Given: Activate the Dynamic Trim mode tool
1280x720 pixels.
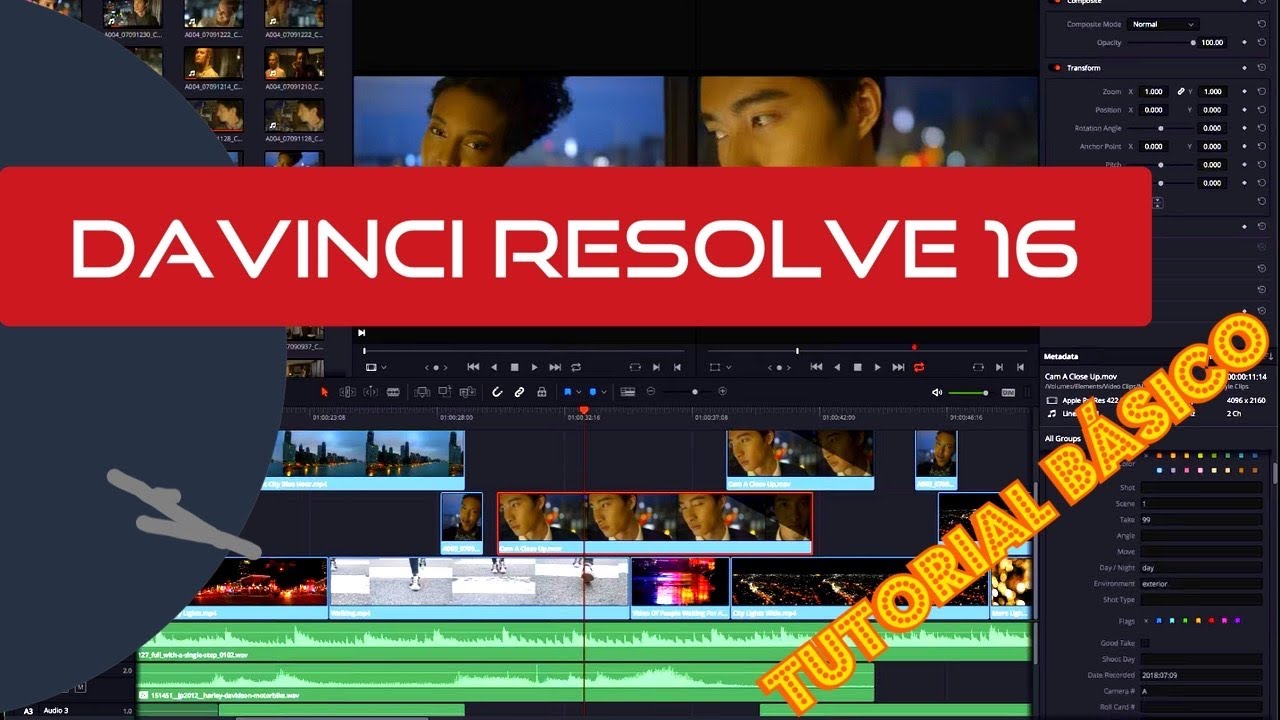Looking at the screenshot, I should (370, 392).
